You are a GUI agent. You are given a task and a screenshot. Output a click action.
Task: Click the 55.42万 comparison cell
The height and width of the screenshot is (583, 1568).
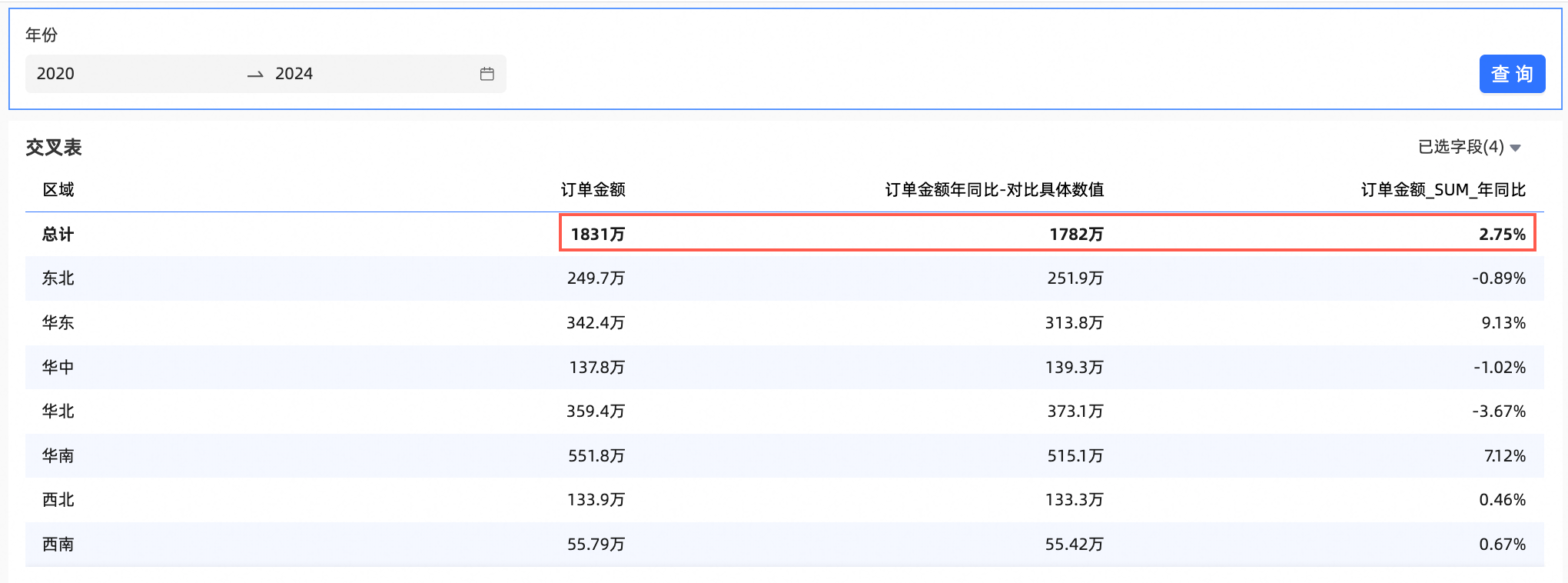click(x=1074, y=545)
